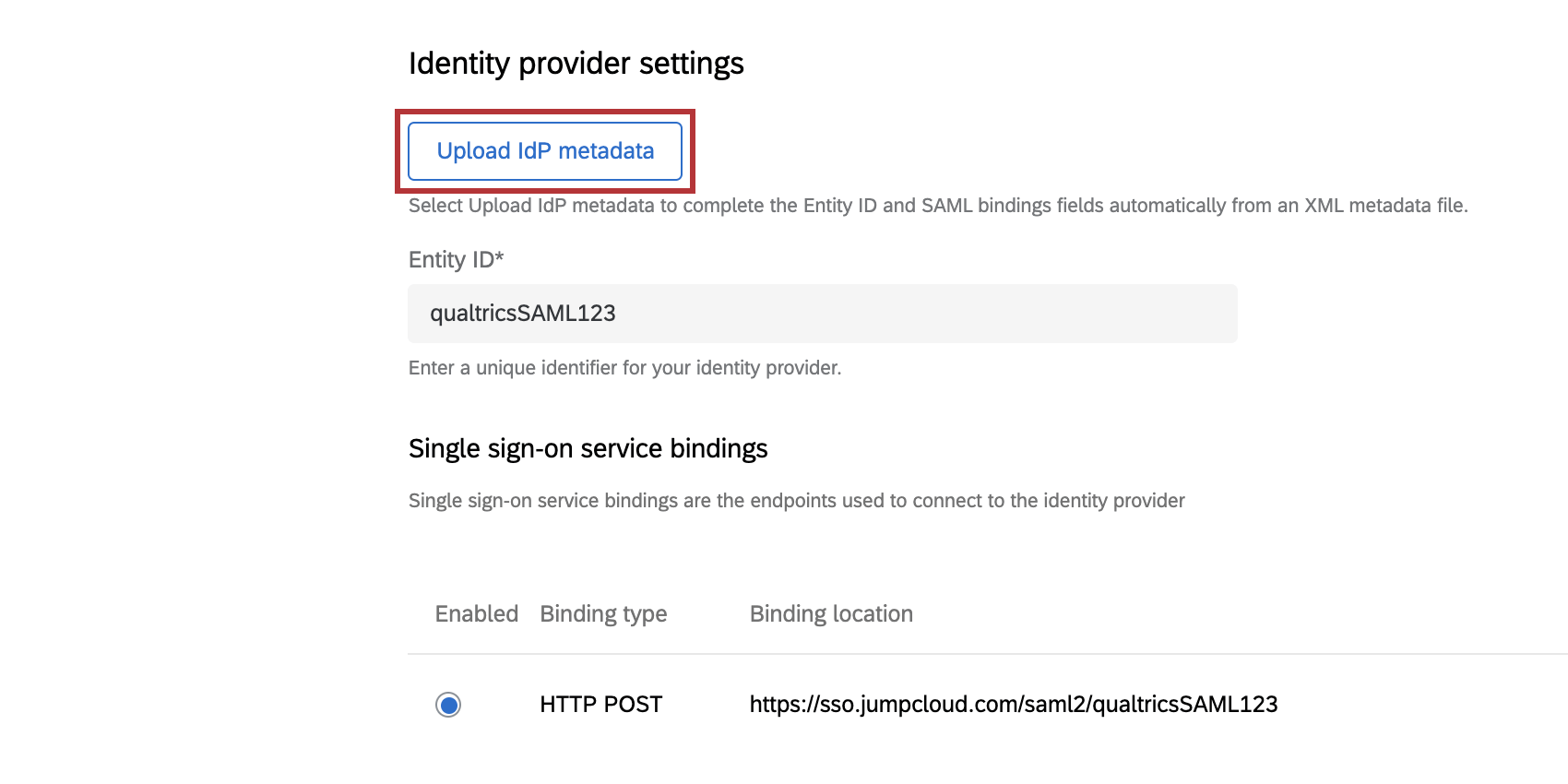Screen dimensions: 1568x784
Task: Click the Enabled column header
Action: [477, 614]
